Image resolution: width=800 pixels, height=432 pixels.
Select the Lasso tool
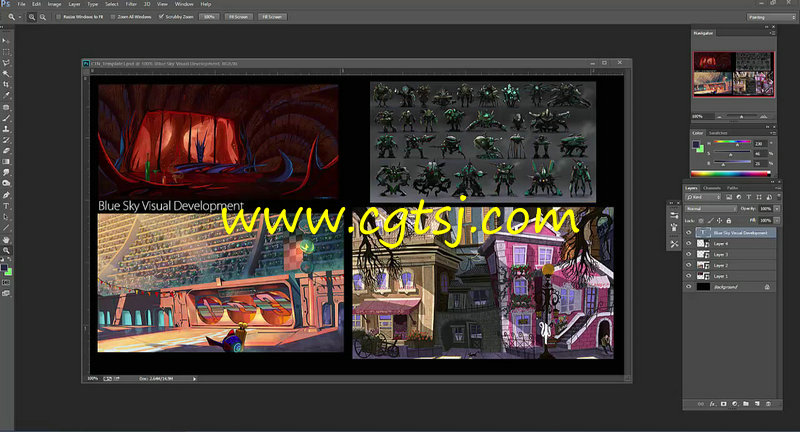pos(6,63)
